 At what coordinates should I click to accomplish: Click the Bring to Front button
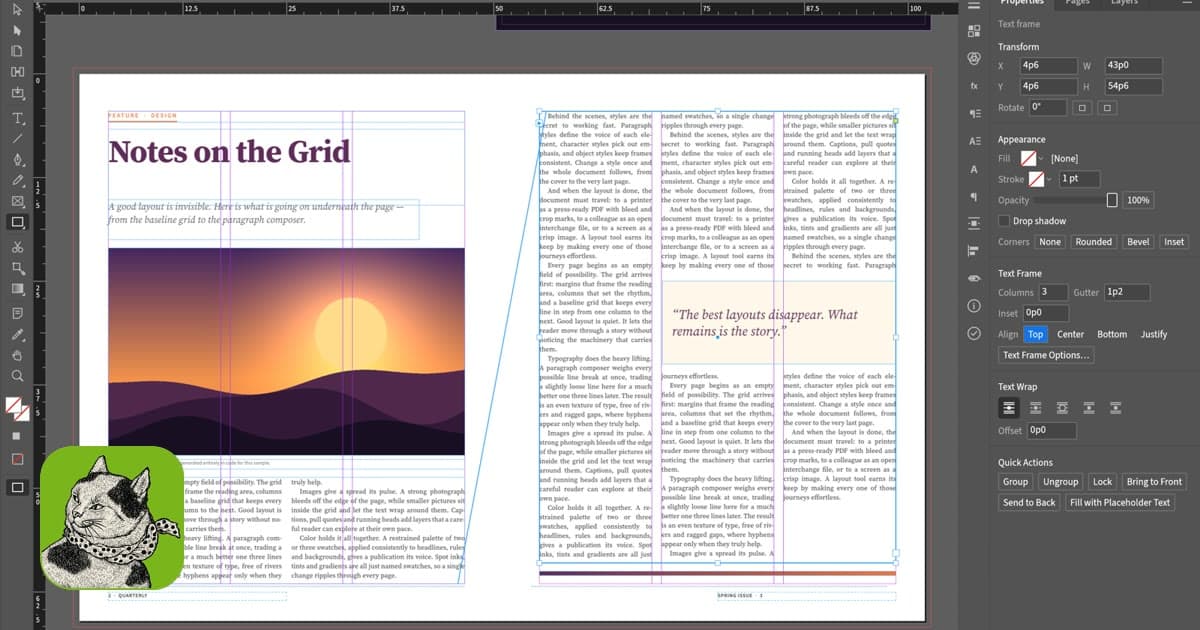point(1155,482)
